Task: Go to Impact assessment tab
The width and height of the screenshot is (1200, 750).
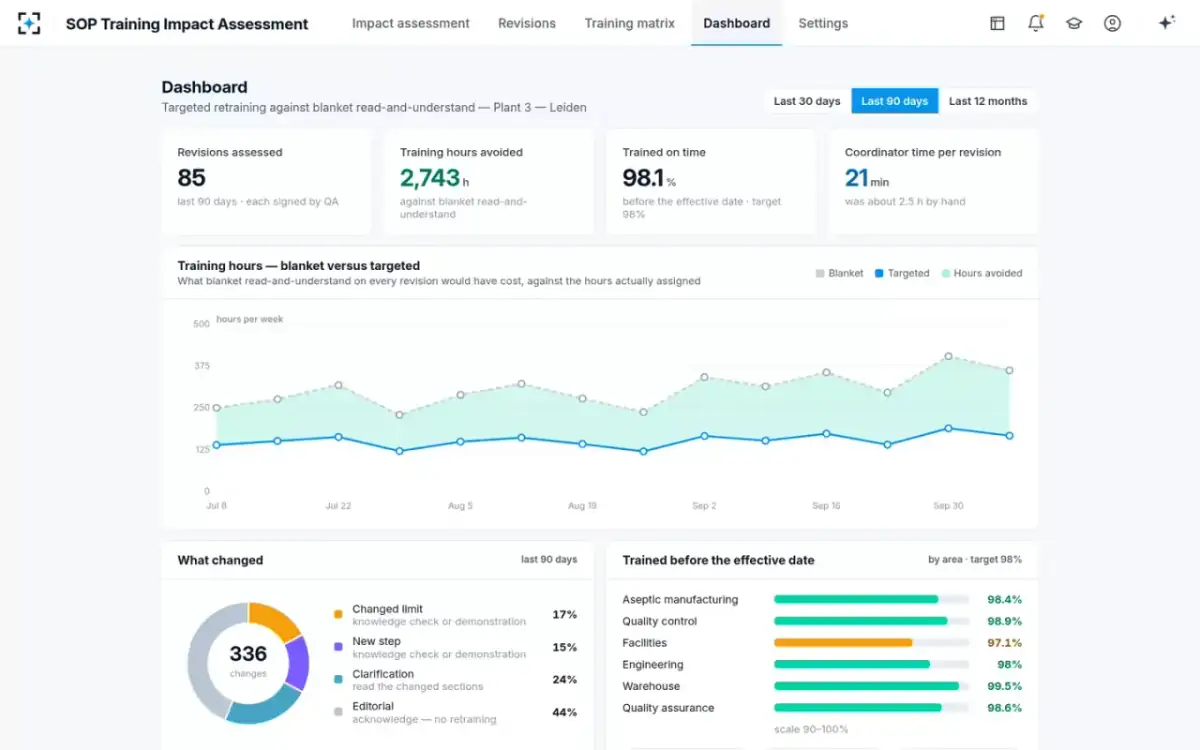Action: point(411,23)
